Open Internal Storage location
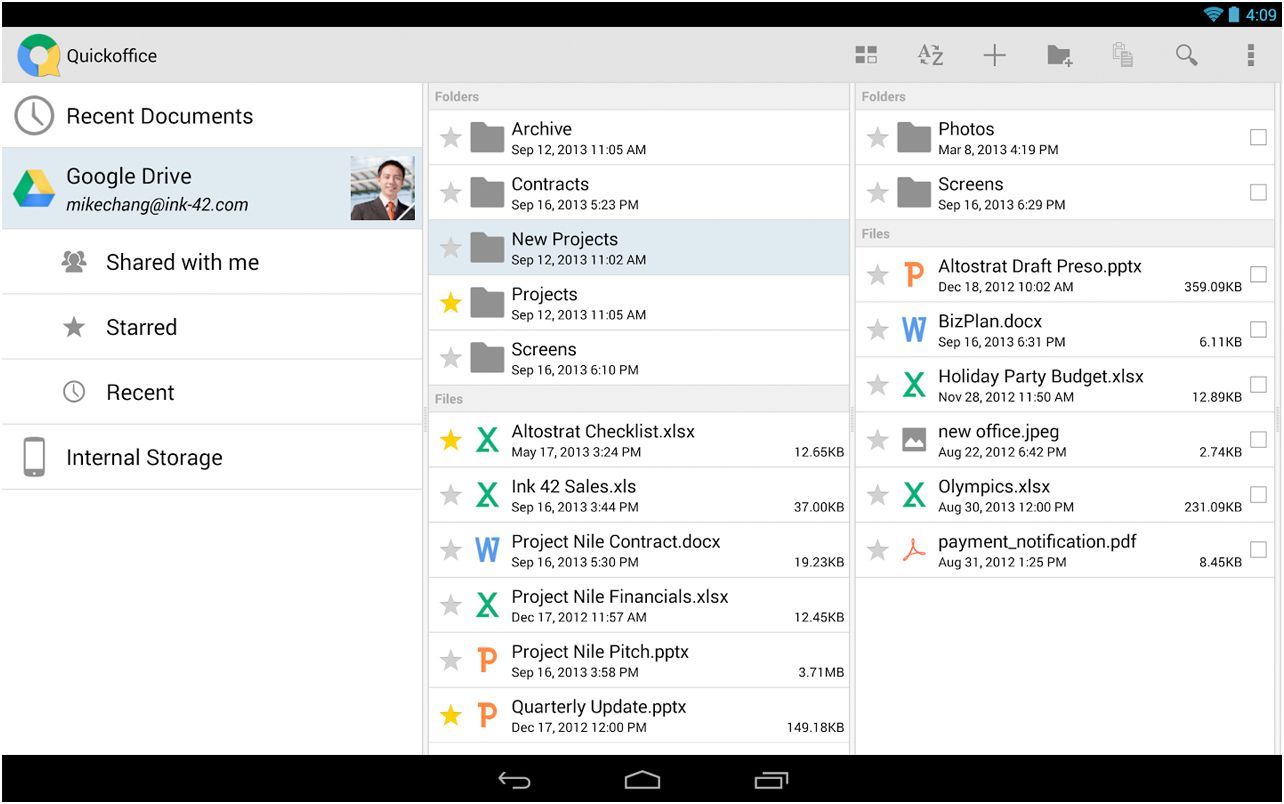The image size is (1284, 804). (x=144, y=458)
